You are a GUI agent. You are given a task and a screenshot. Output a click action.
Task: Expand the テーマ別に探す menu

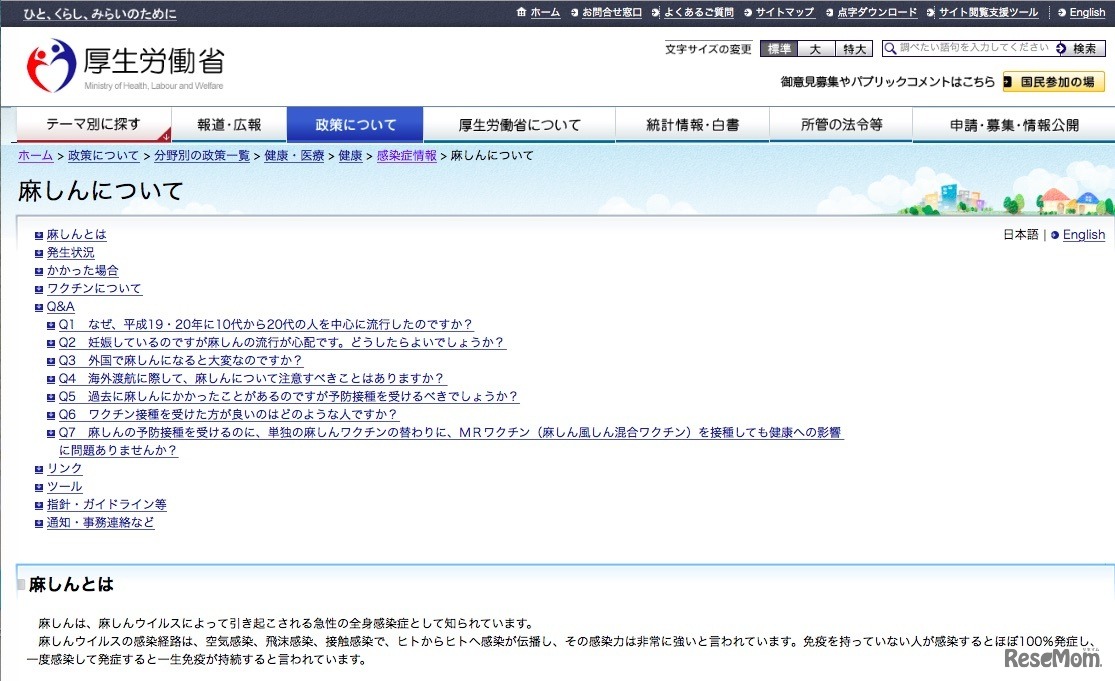[93, 125]
